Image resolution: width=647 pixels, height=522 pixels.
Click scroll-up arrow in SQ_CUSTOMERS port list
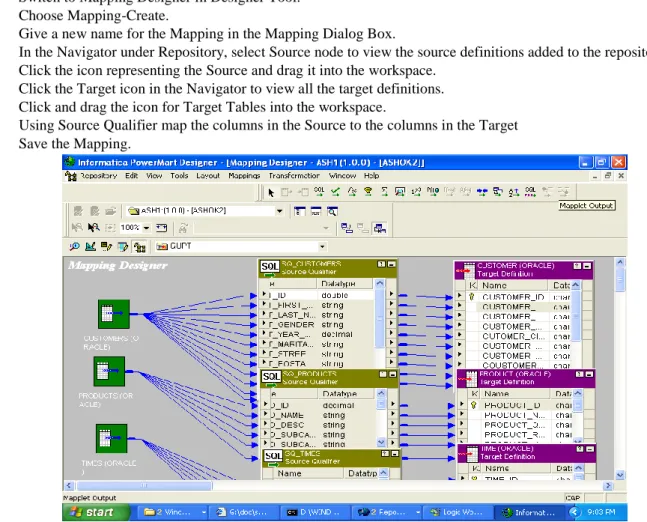(380, 283)
